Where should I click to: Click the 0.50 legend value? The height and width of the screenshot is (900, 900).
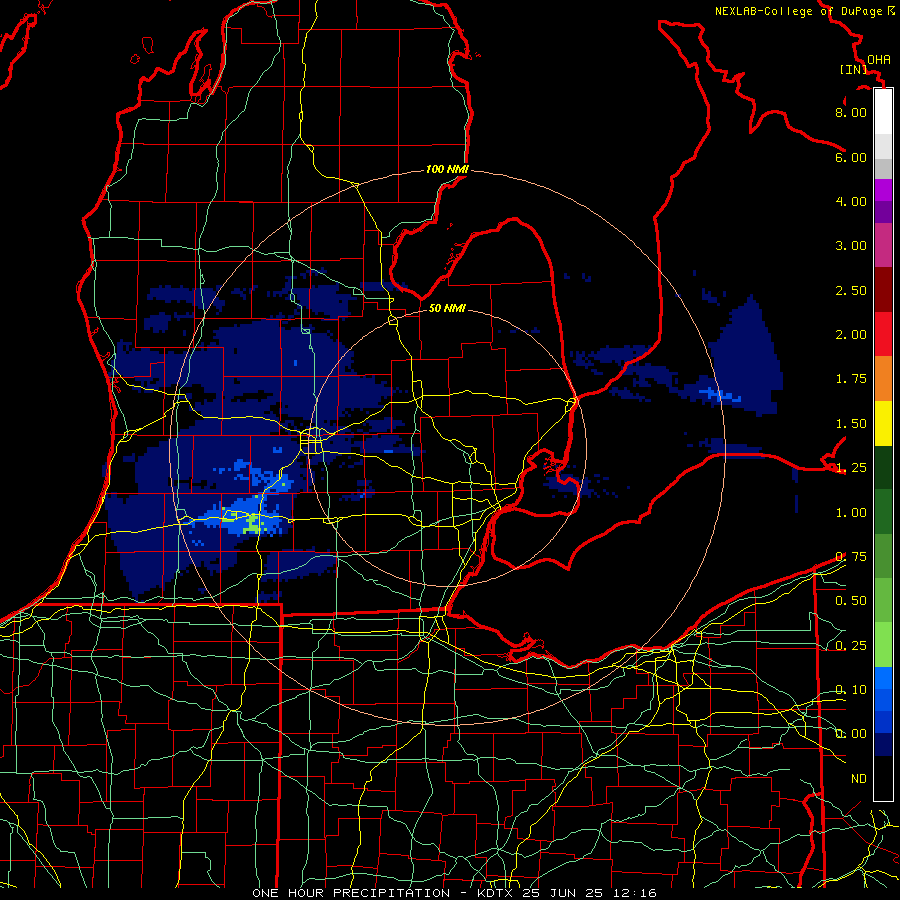851,601
